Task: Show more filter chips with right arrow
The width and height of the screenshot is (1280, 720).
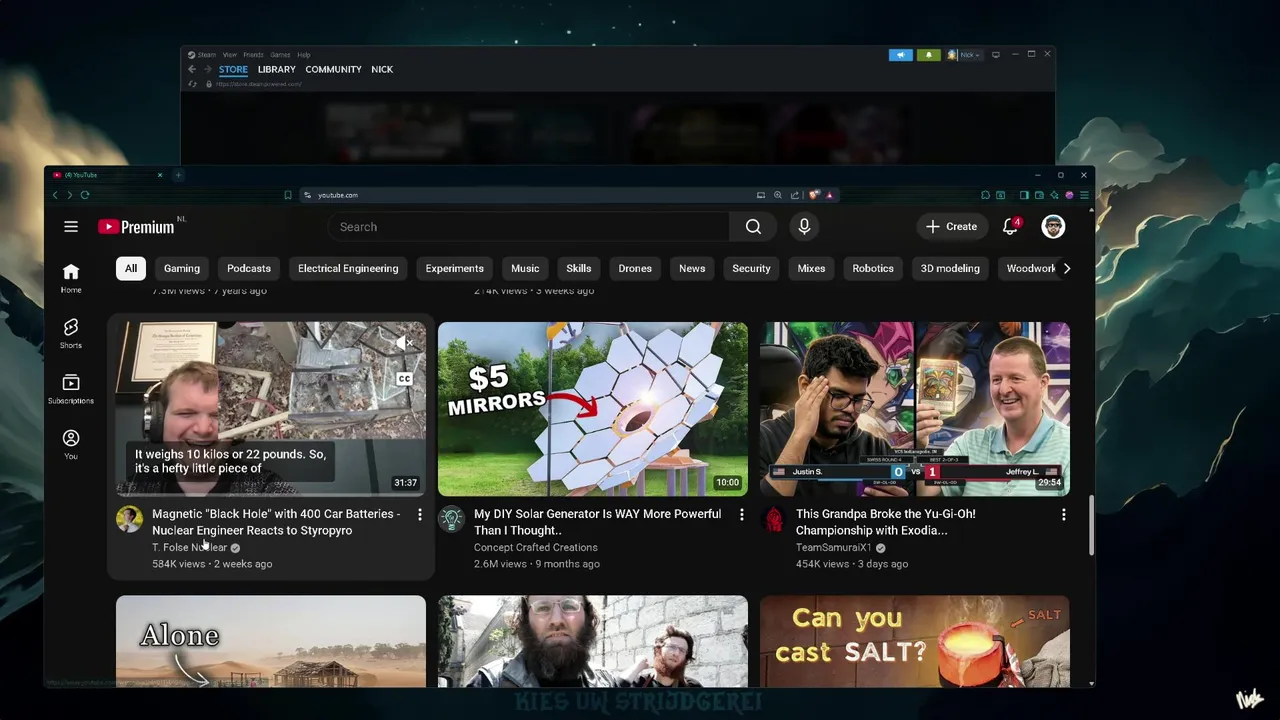Action: click(1067, 268)
